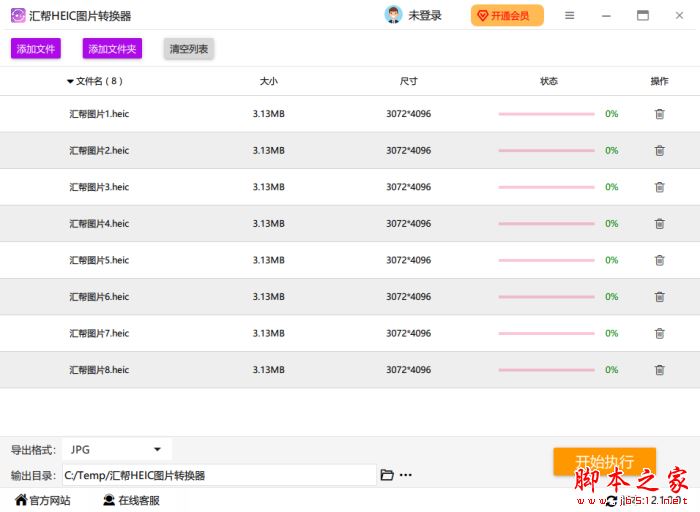Image resolution: width=700 pixels, height=512 pixels.
Task: Click the 大小 column header
Action: [269, 81]
